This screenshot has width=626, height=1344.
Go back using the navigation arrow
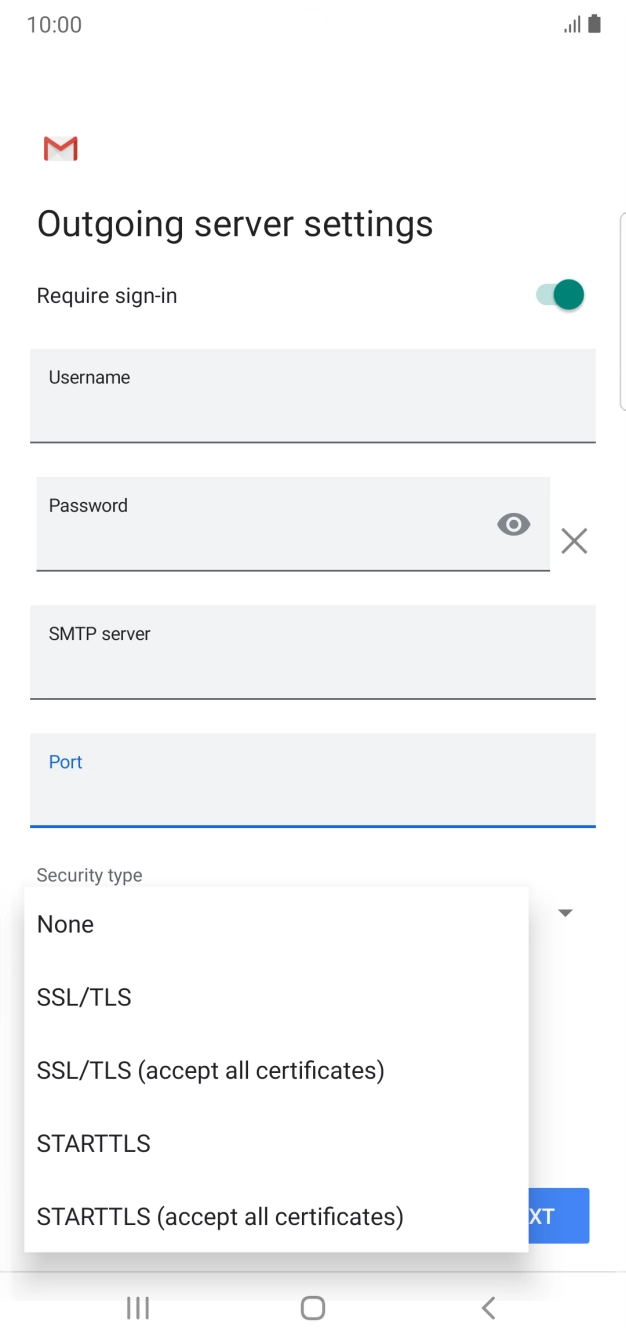tap(488, 1307)
